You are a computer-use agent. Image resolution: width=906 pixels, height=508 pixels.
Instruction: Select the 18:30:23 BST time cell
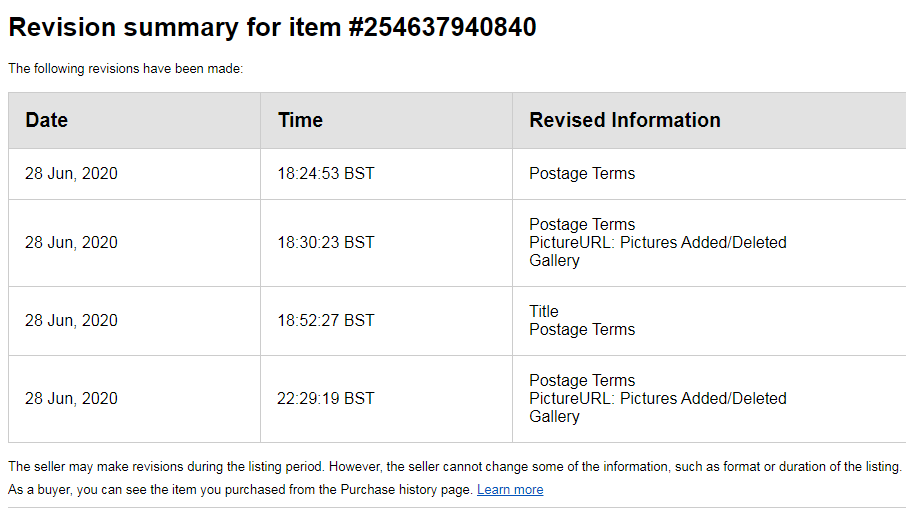[326, 243]
